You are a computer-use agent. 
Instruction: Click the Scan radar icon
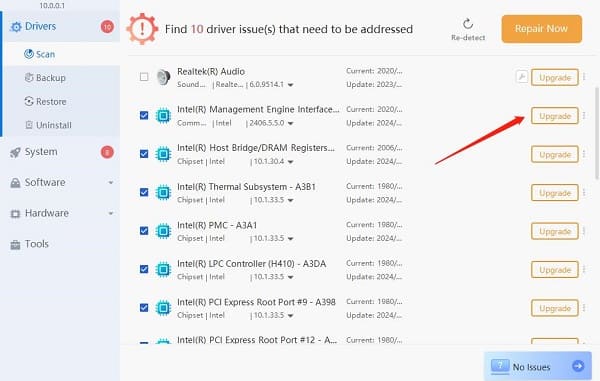click(x=29, y=54)
